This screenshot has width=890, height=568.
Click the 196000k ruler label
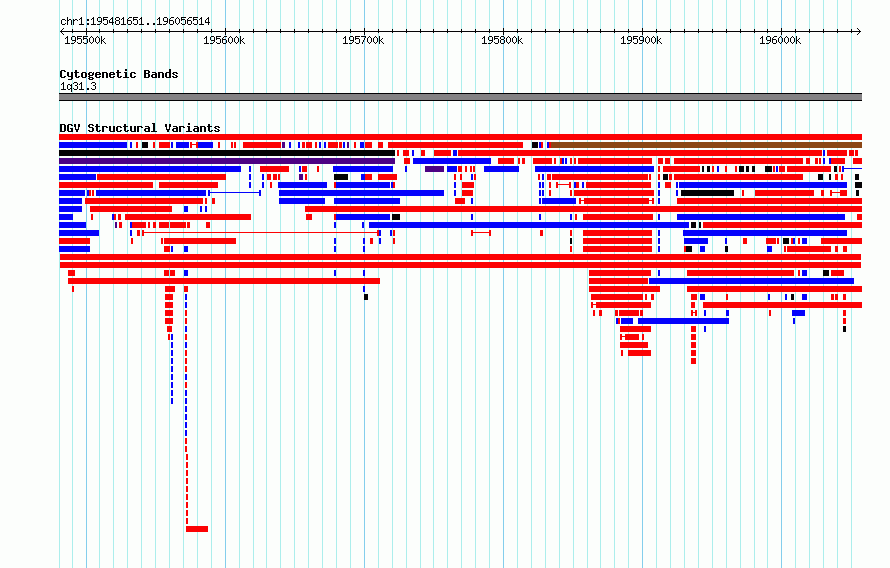pos(780,40)
